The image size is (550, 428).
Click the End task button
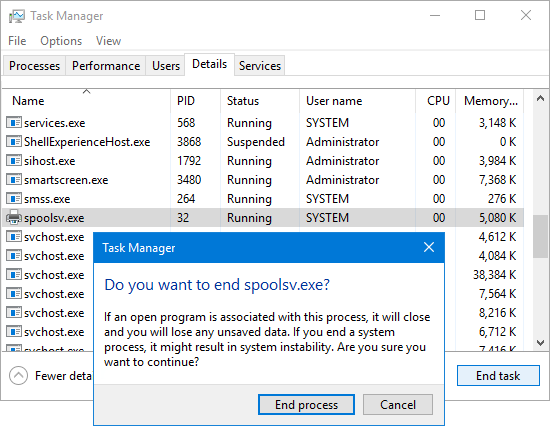point(498,376)
